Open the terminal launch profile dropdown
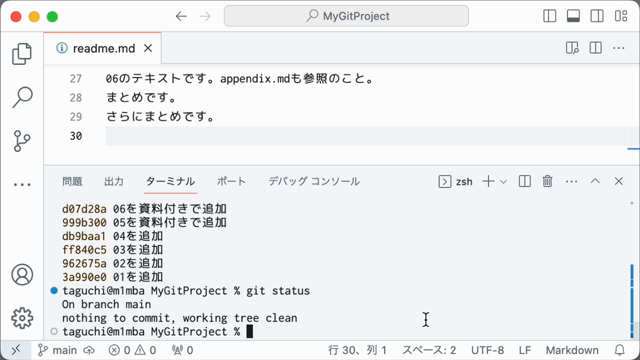The image size is (640, 360). 504,182
